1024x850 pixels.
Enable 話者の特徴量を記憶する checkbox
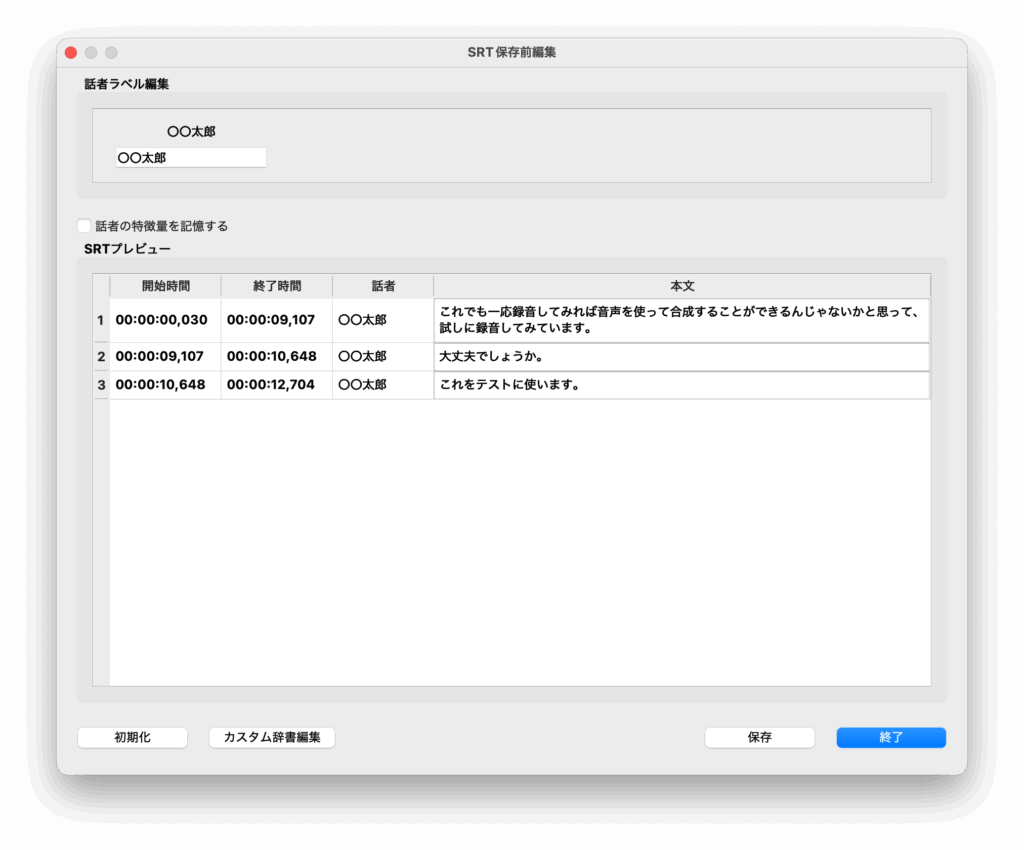pyautogui.click(x=84, y=226)
